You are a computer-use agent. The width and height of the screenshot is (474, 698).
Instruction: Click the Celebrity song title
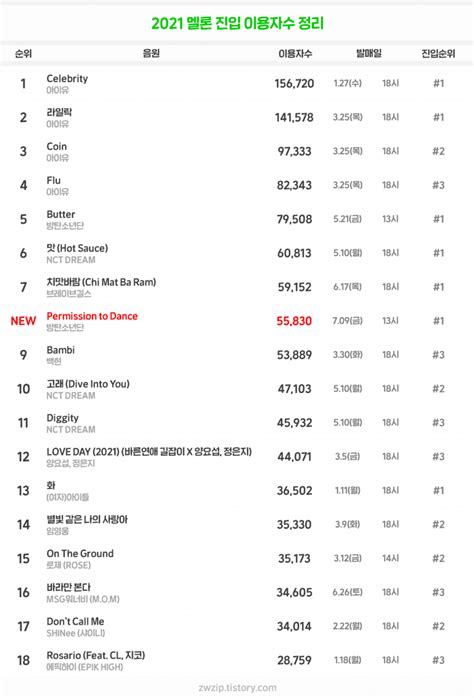pyautogui.click(x=67, y=79)
